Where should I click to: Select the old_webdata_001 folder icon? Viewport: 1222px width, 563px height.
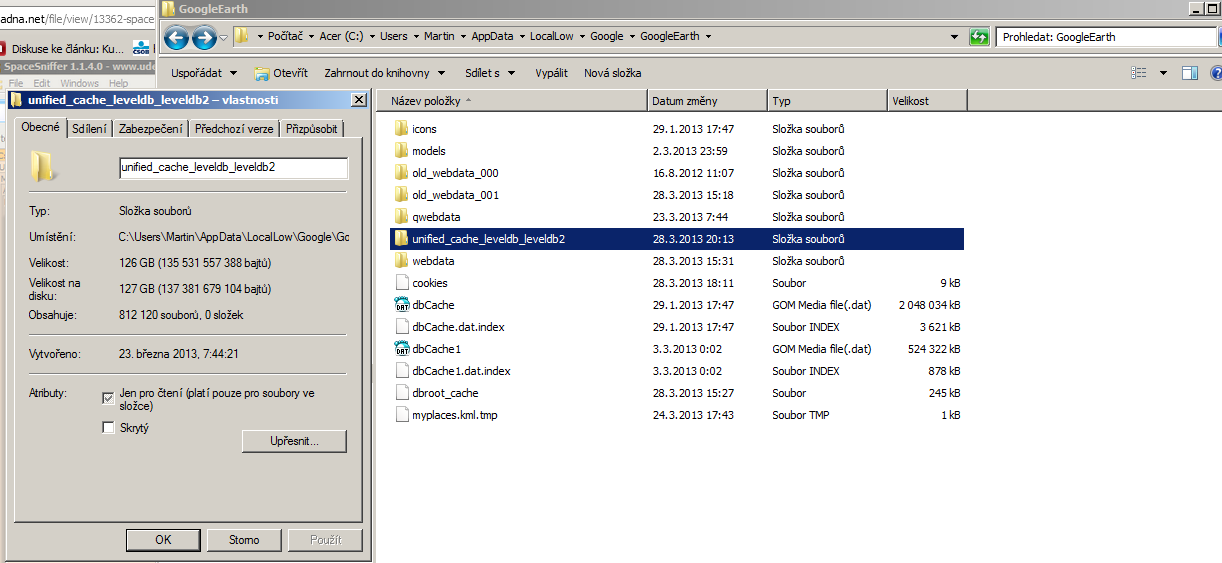point(402,195)
